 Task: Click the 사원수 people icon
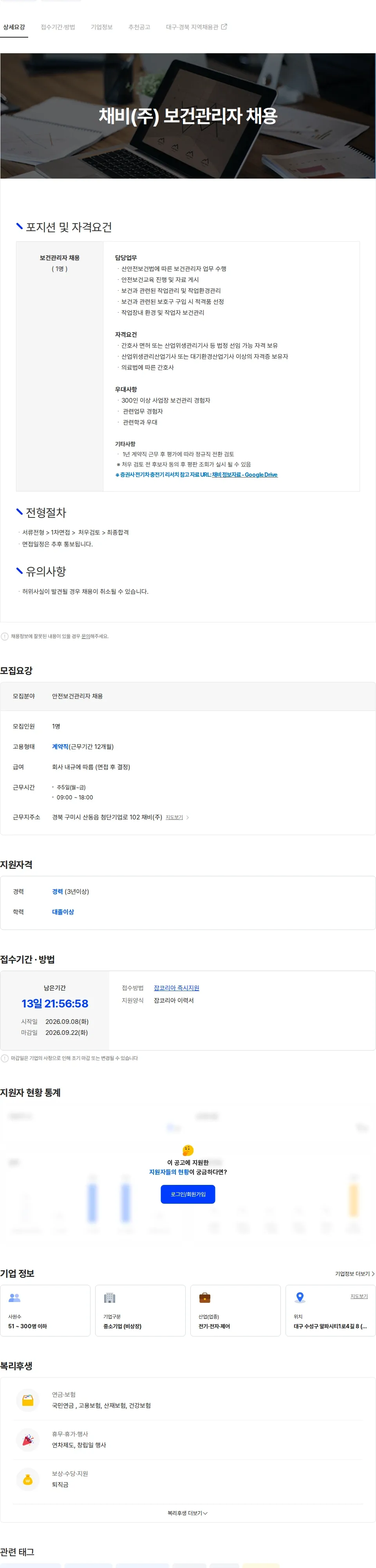pyautogui.click(x=14, y=1298)
